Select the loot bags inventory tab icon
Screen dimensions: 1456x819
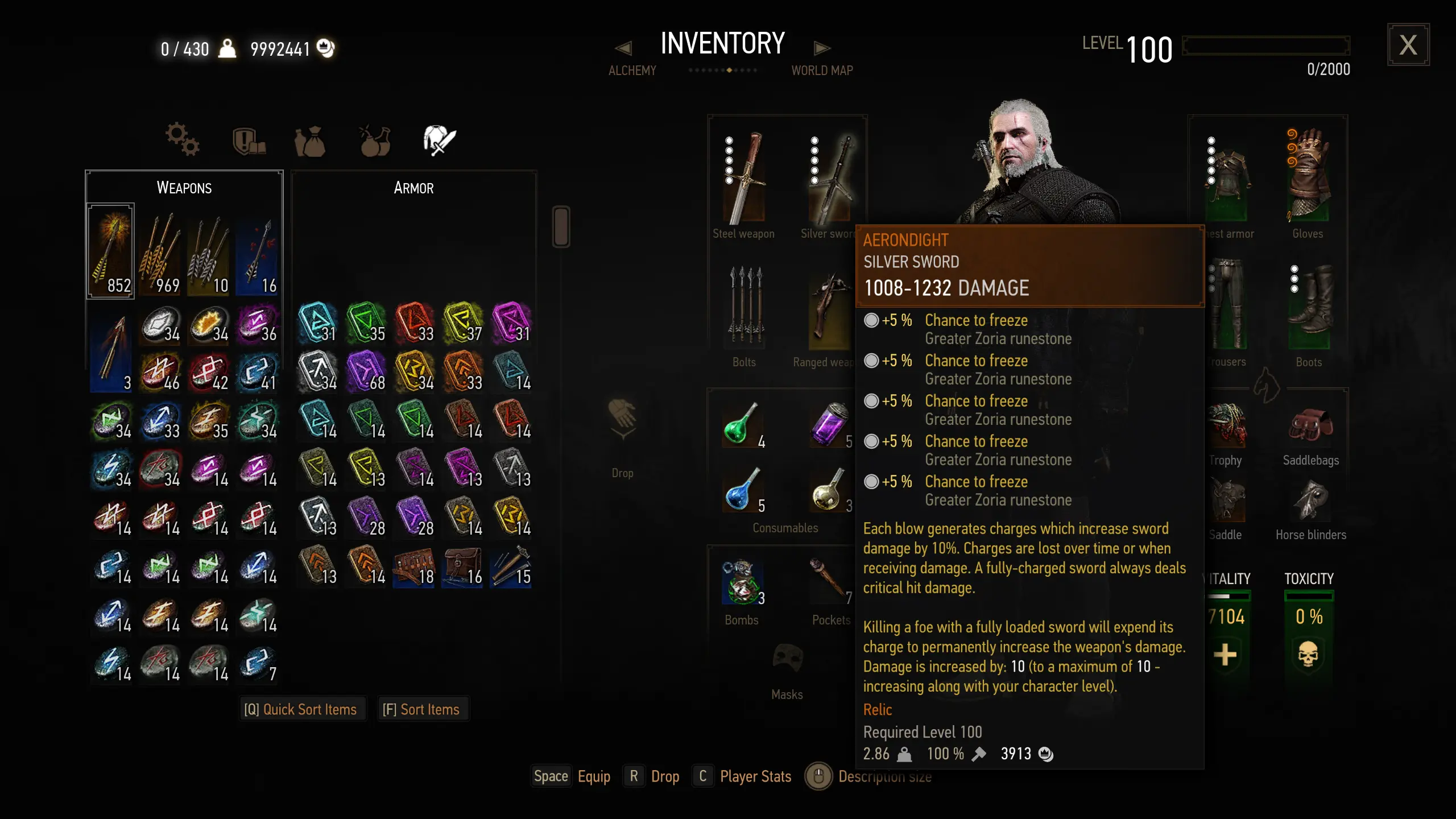[x=310, y=140]
